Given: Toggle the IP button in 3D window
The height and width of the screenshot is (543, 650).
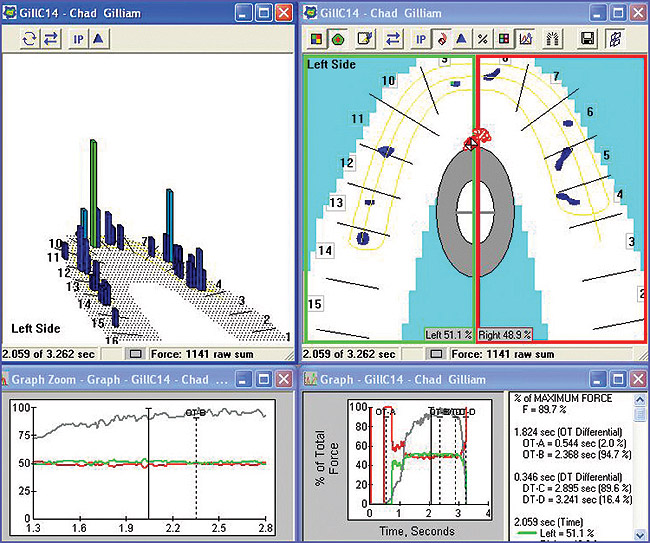Looking at the screenshot, I should pos(78,40).
